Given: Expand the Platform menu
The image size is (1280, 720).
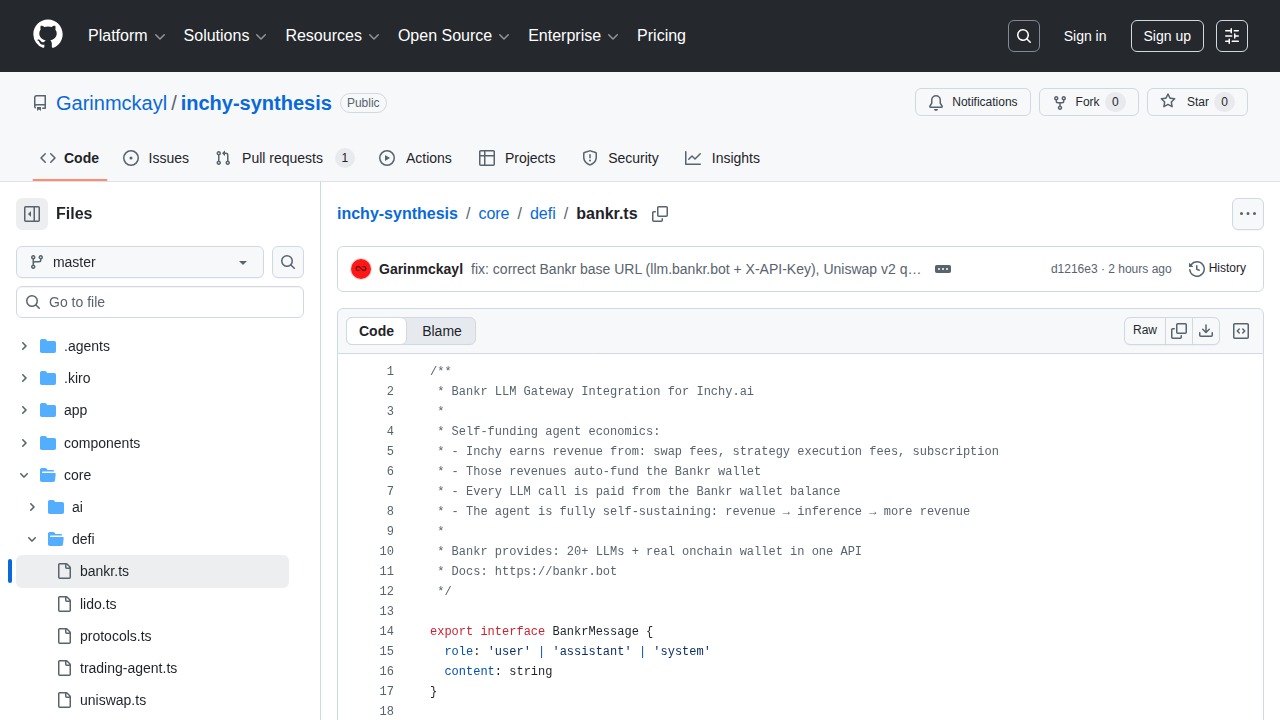Looking at the screenshot, I should (126, 36).
